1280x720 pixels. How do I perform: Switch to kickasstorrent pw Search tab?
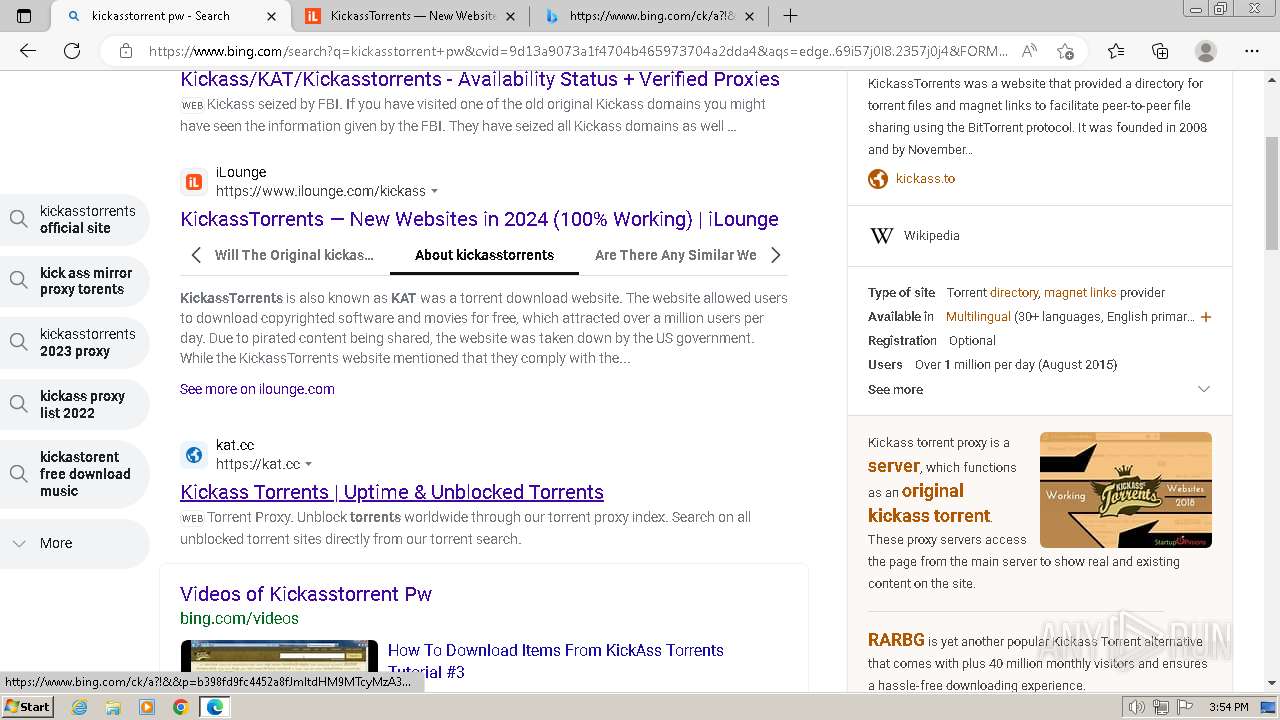[x=160, y=16]
